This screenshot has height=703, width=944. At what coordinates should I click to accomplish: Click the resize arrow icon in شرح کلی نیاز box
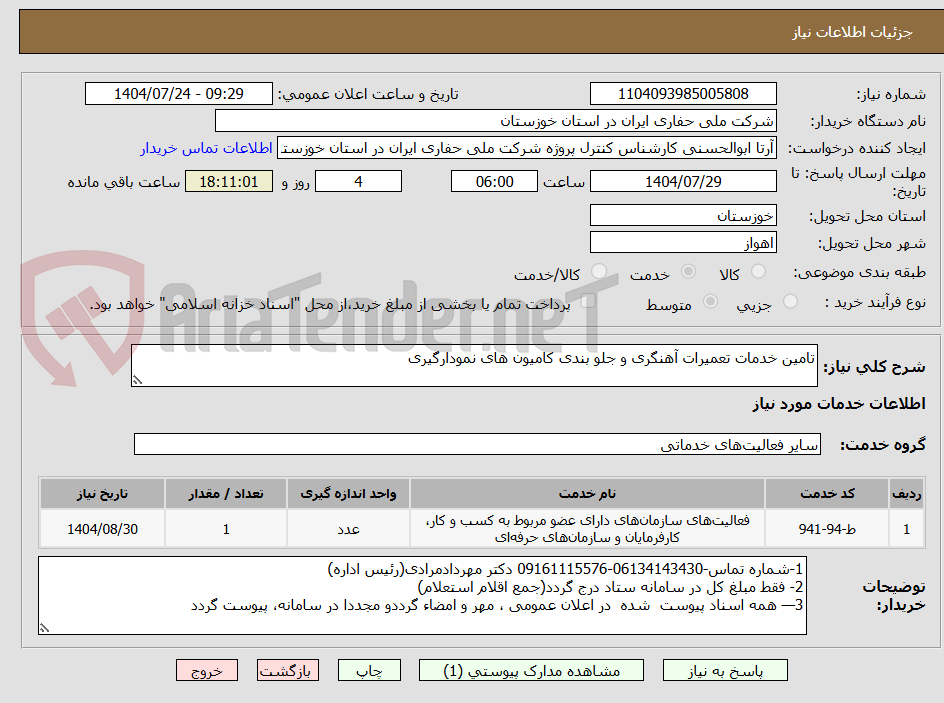[137, 378]
